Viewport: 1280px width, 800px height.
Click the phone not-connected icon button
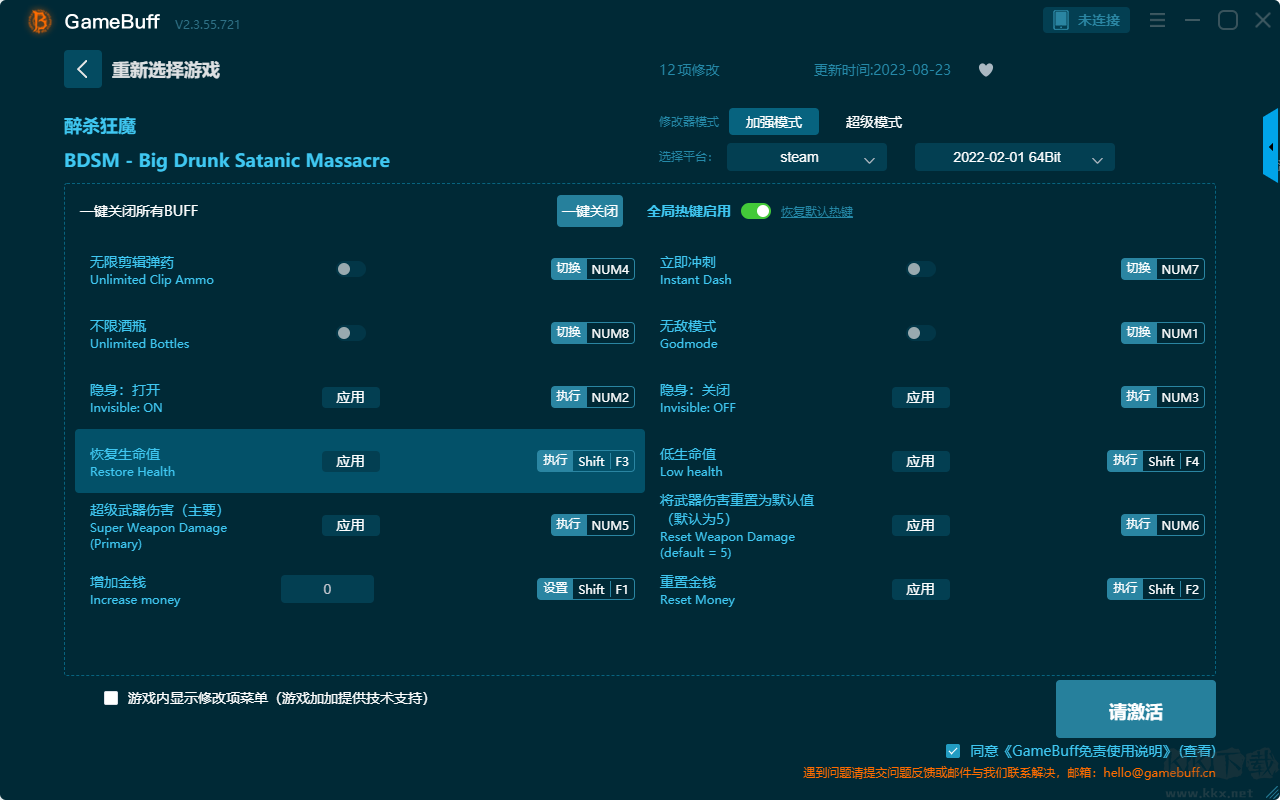point(1087,20)
